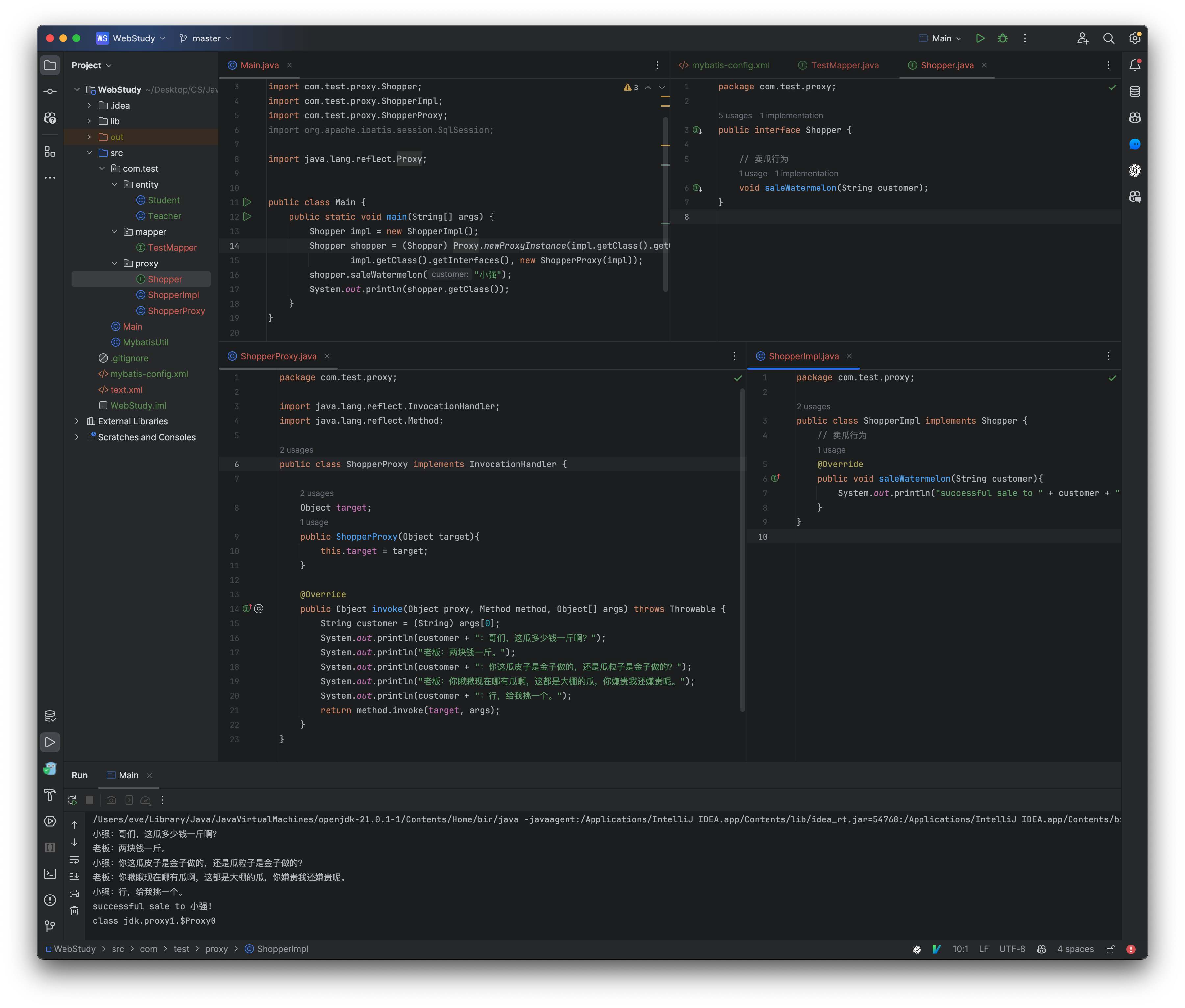Open the Notifications bell icon
The width and height of the screenshot is (1185, 1008).
pos(1135,65)
